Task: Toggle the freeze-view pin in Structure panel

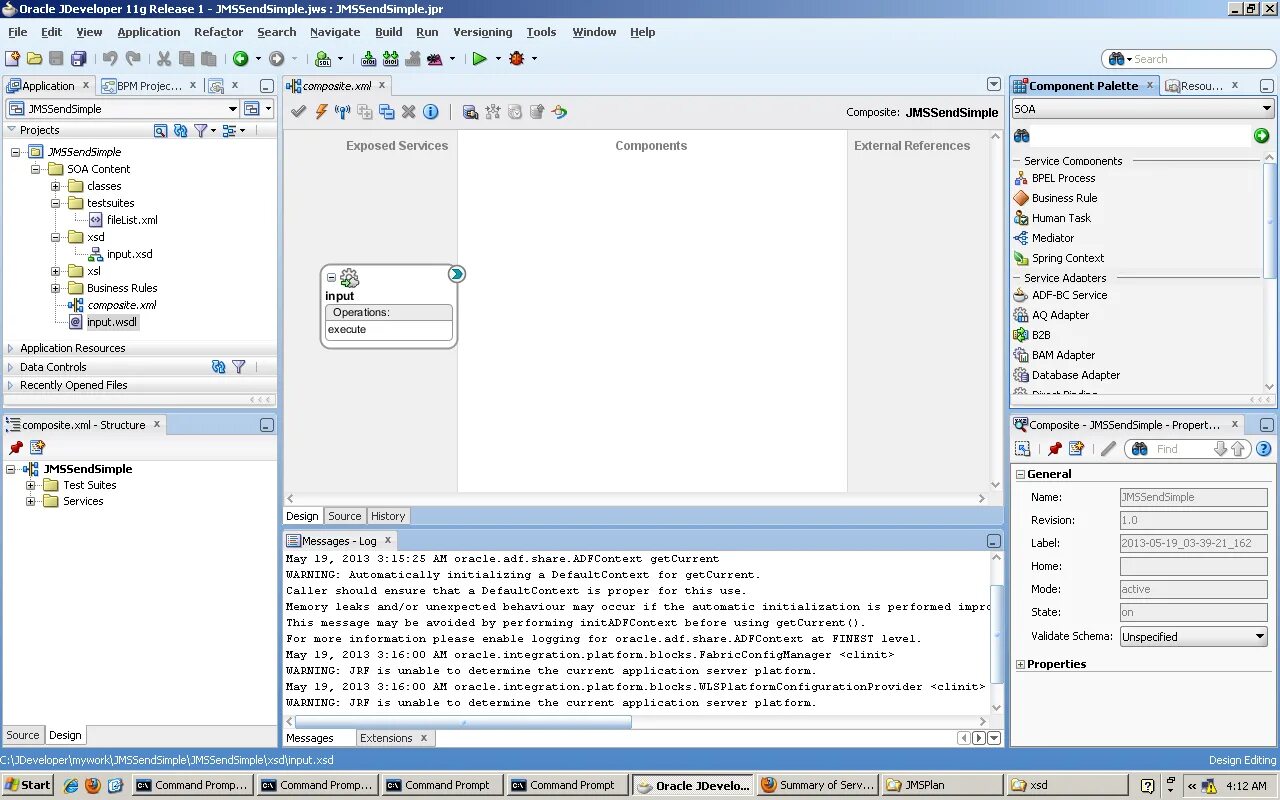Action: 15,447
